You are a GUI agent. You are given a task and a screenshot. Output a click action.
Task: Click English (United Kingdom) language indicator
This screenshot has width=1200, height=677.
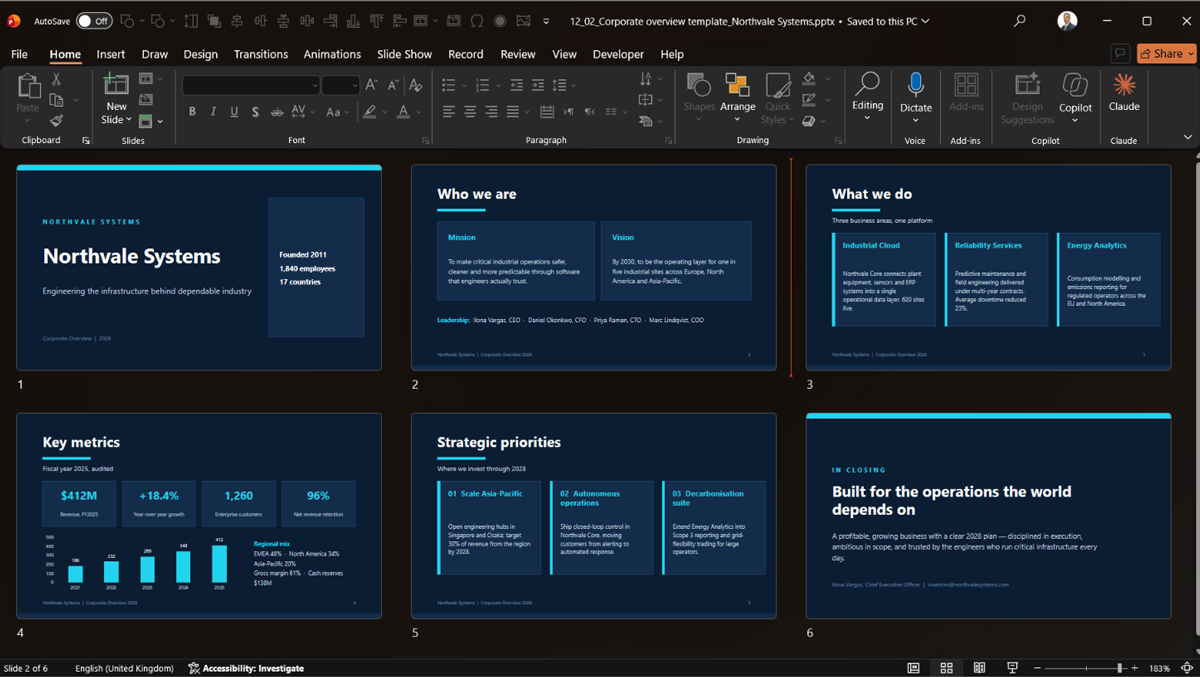point(124,668)
